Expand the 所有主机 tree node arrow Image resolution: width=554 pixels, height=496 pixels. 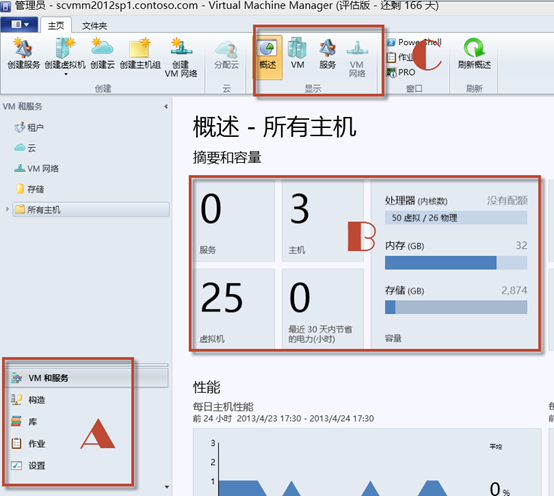point(7,209)
